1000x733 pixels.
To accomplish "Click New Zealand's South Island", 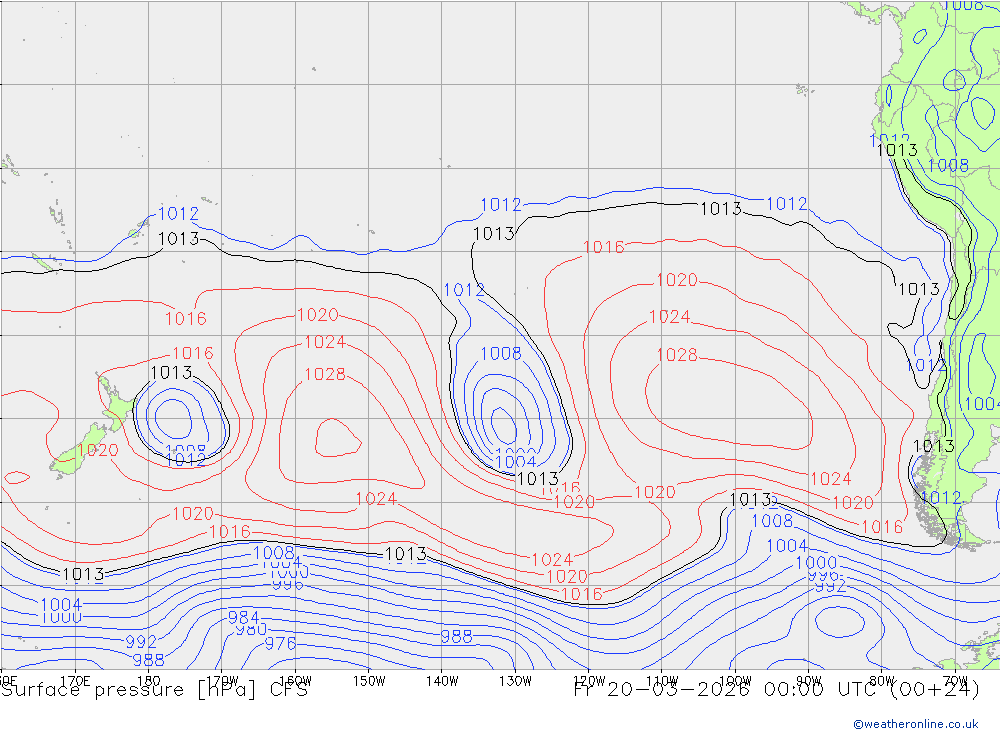I will (x=78, y=452).
